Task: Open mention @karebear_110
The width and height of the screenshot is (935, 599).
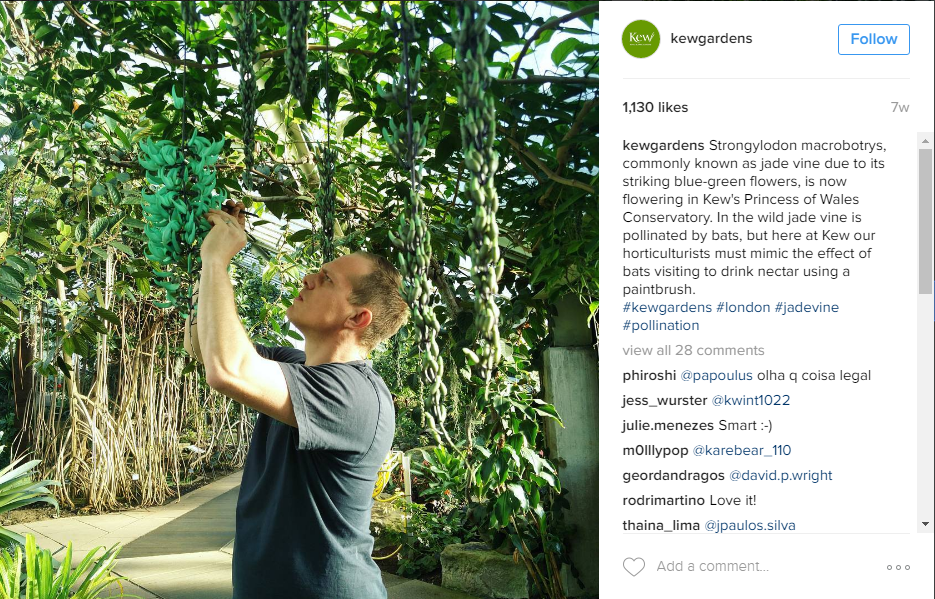Action: click(742, 451)
